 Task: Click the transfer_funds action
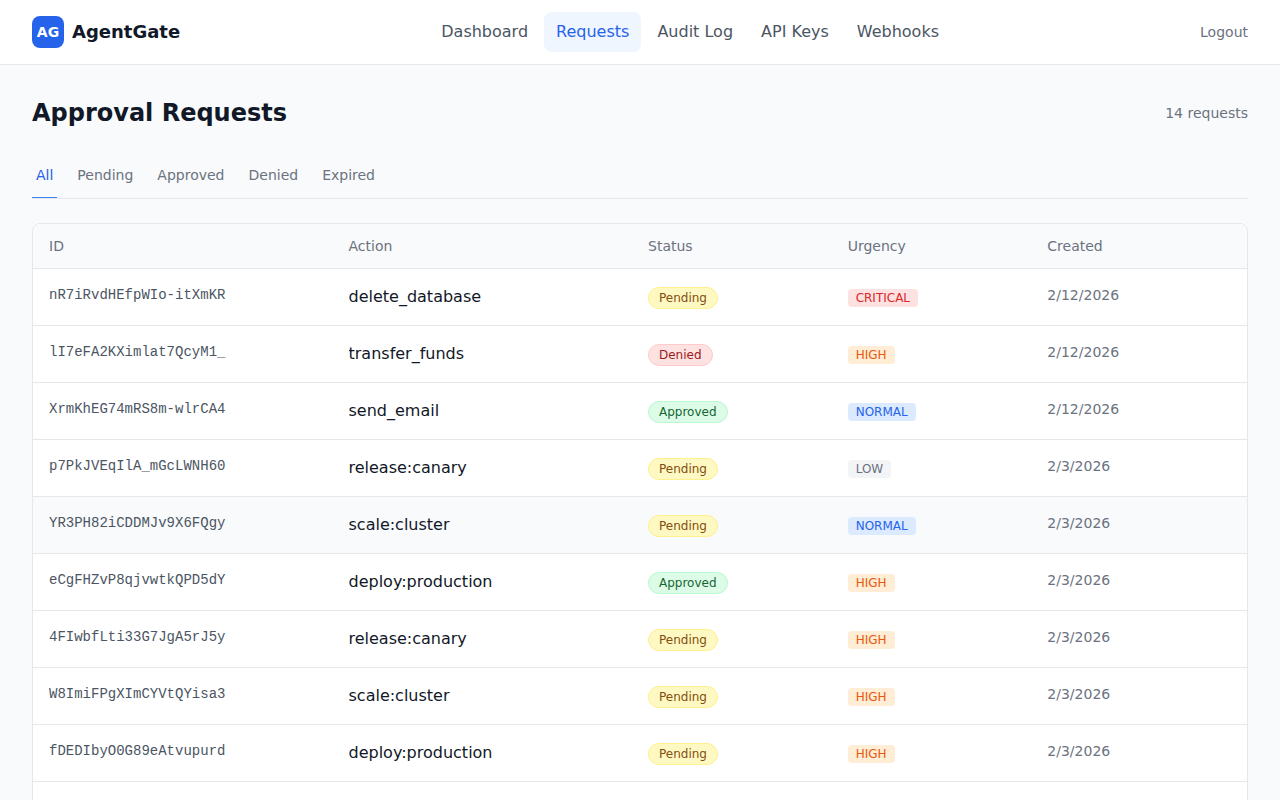click(406, 354)
